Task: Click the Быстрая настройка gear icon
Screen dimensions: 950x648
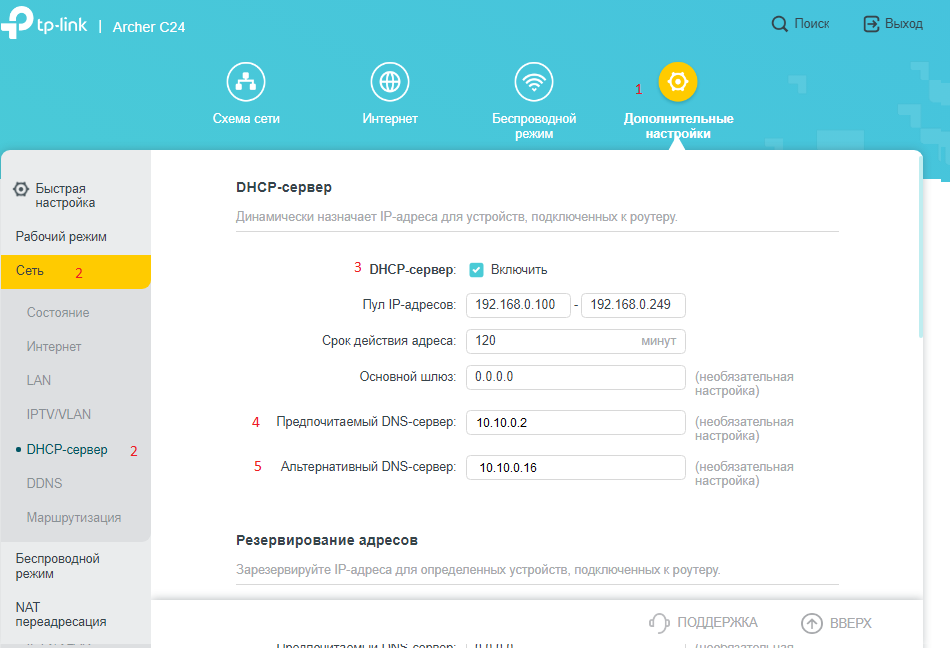Action: pyautogui.click(x=21, y=189)
